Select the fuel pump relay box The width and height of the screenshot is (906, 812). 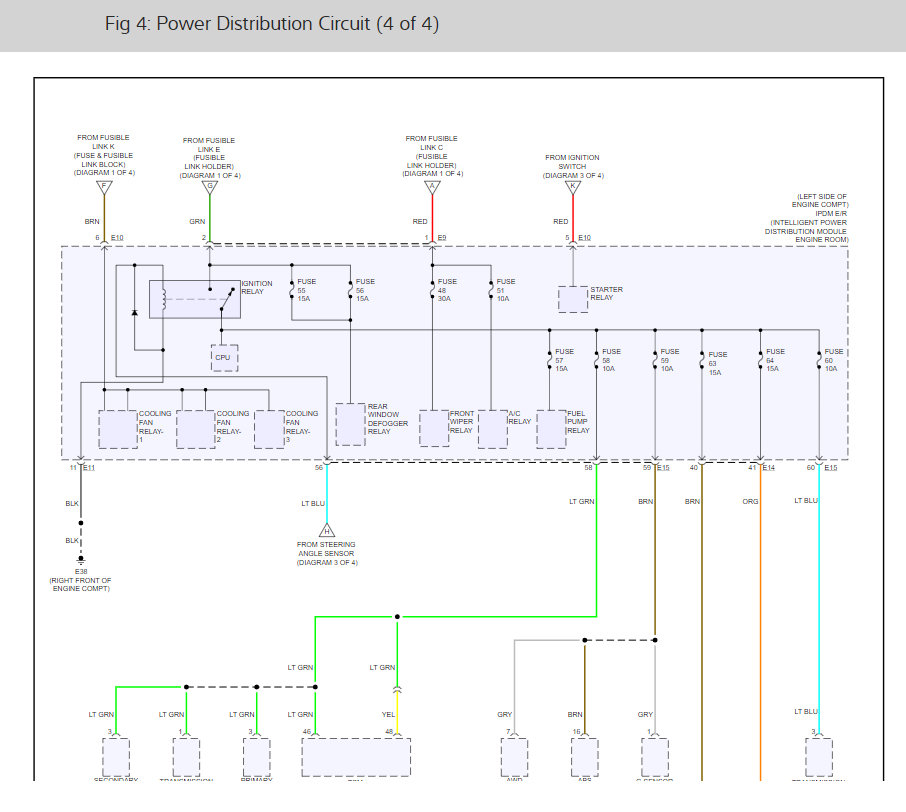pos(551,429)
